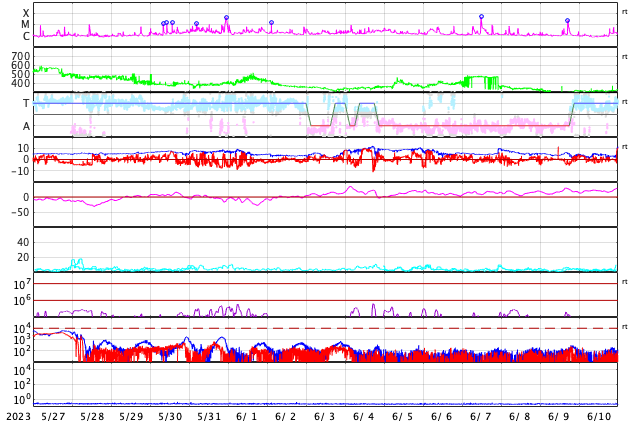Click the 40 axis tick label

(23, 242)
